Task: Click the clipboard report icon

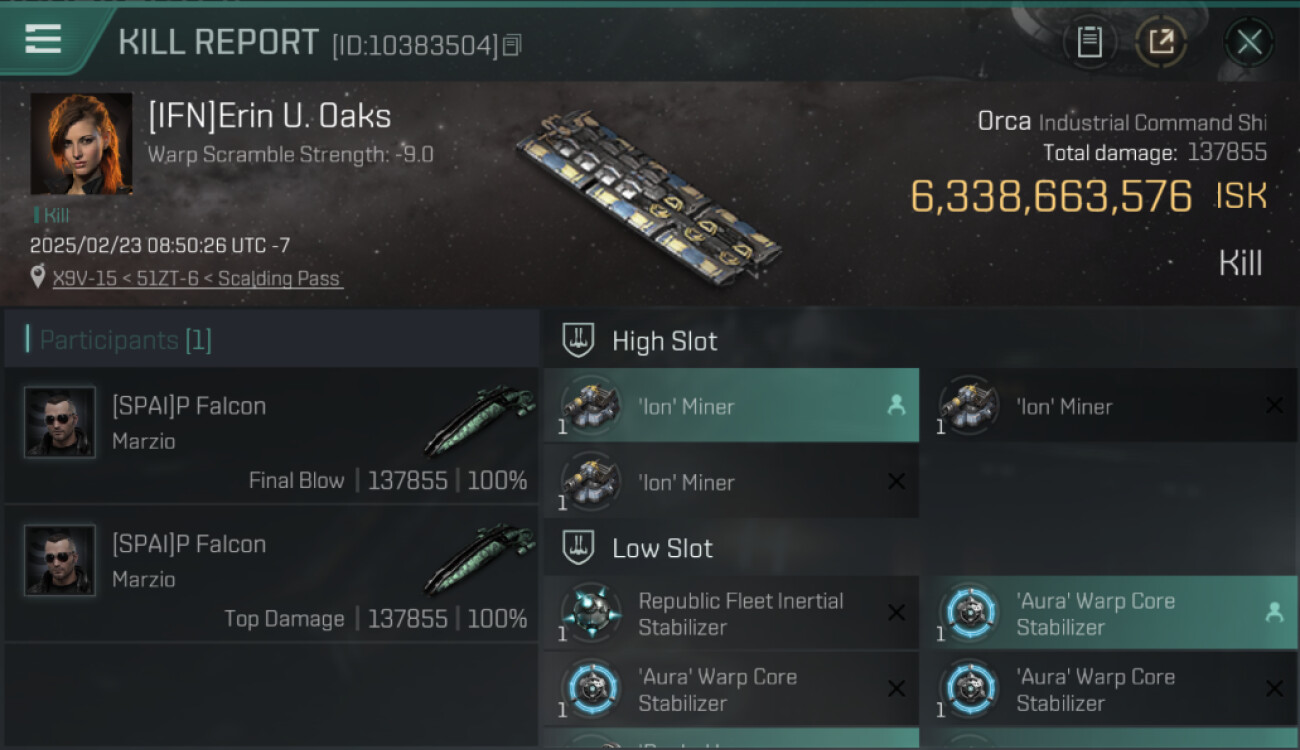Action: (x=1089, y=42)
